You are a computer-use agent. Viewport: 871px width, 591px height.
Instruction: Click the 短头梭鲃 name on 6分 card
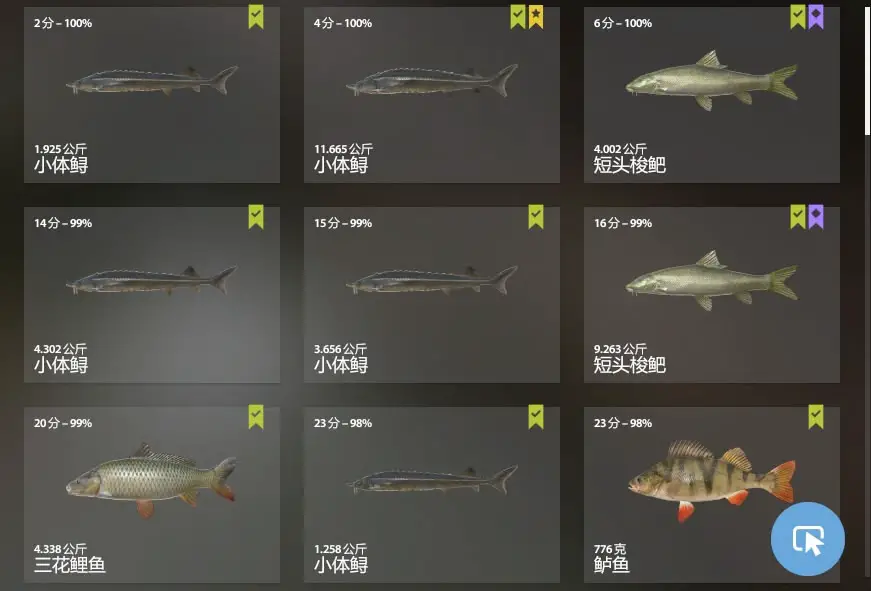pyautogui.click(x=630, y=165)
